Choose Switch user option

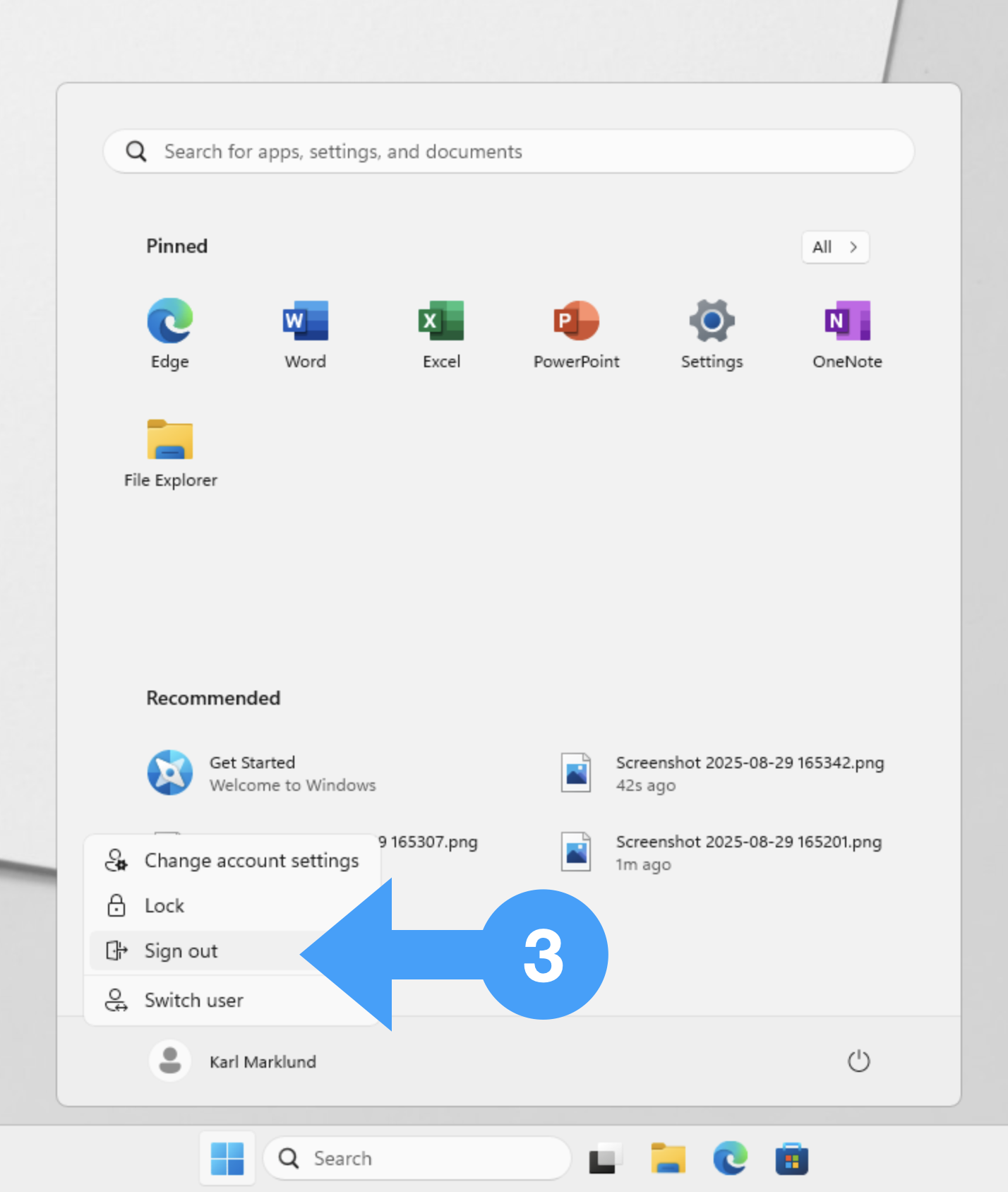(193, 1001)
